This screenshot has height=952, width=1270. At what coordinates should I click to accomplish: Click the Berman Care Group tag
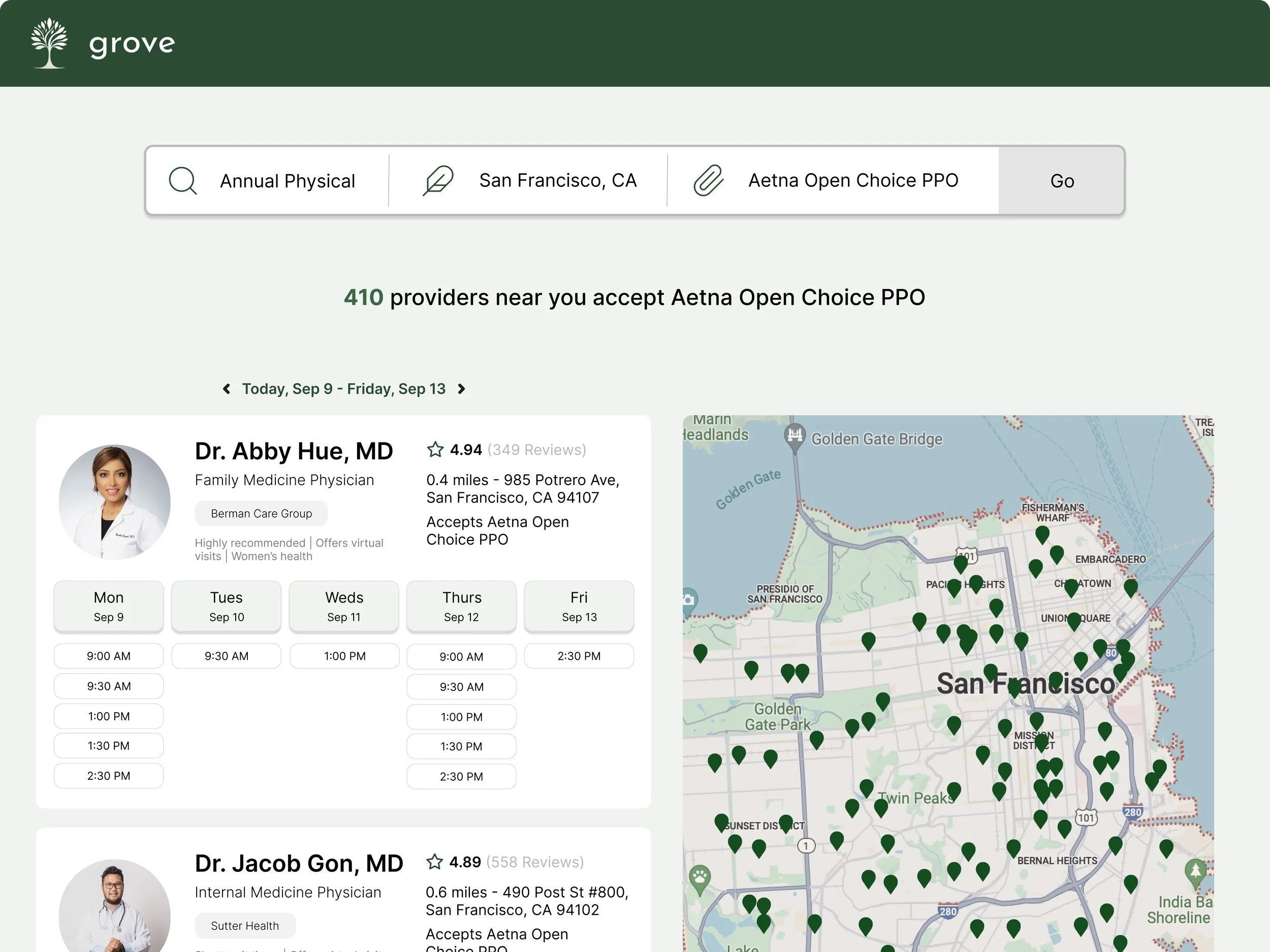[261, 513]
